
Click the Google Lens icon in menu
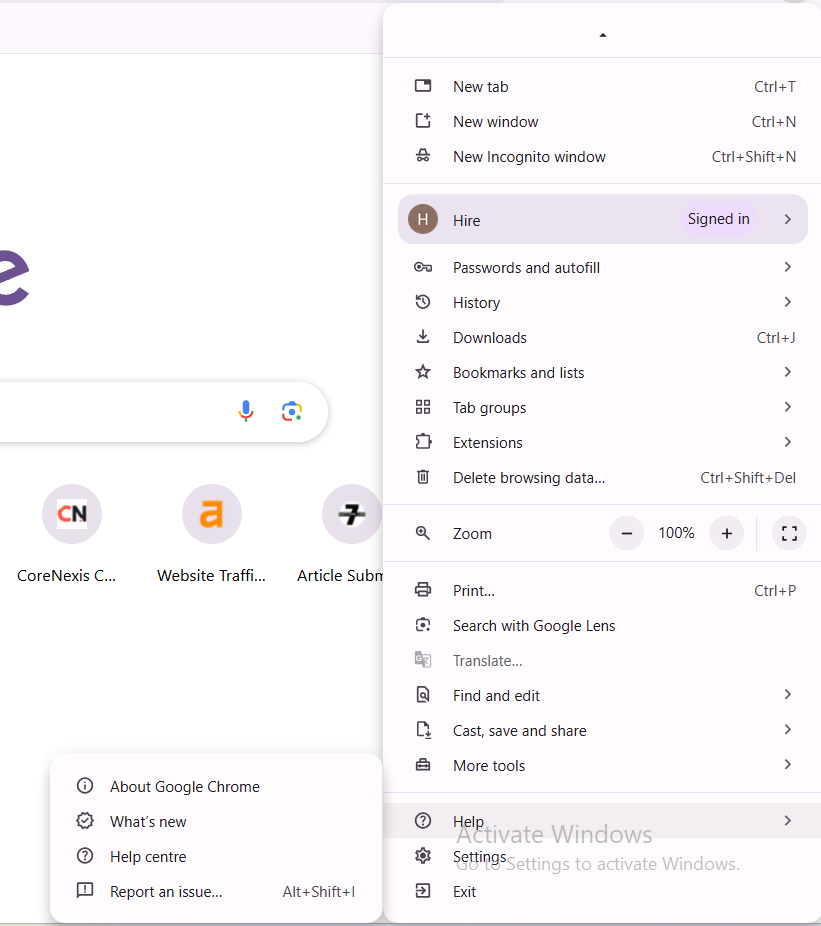click(423, 625)
